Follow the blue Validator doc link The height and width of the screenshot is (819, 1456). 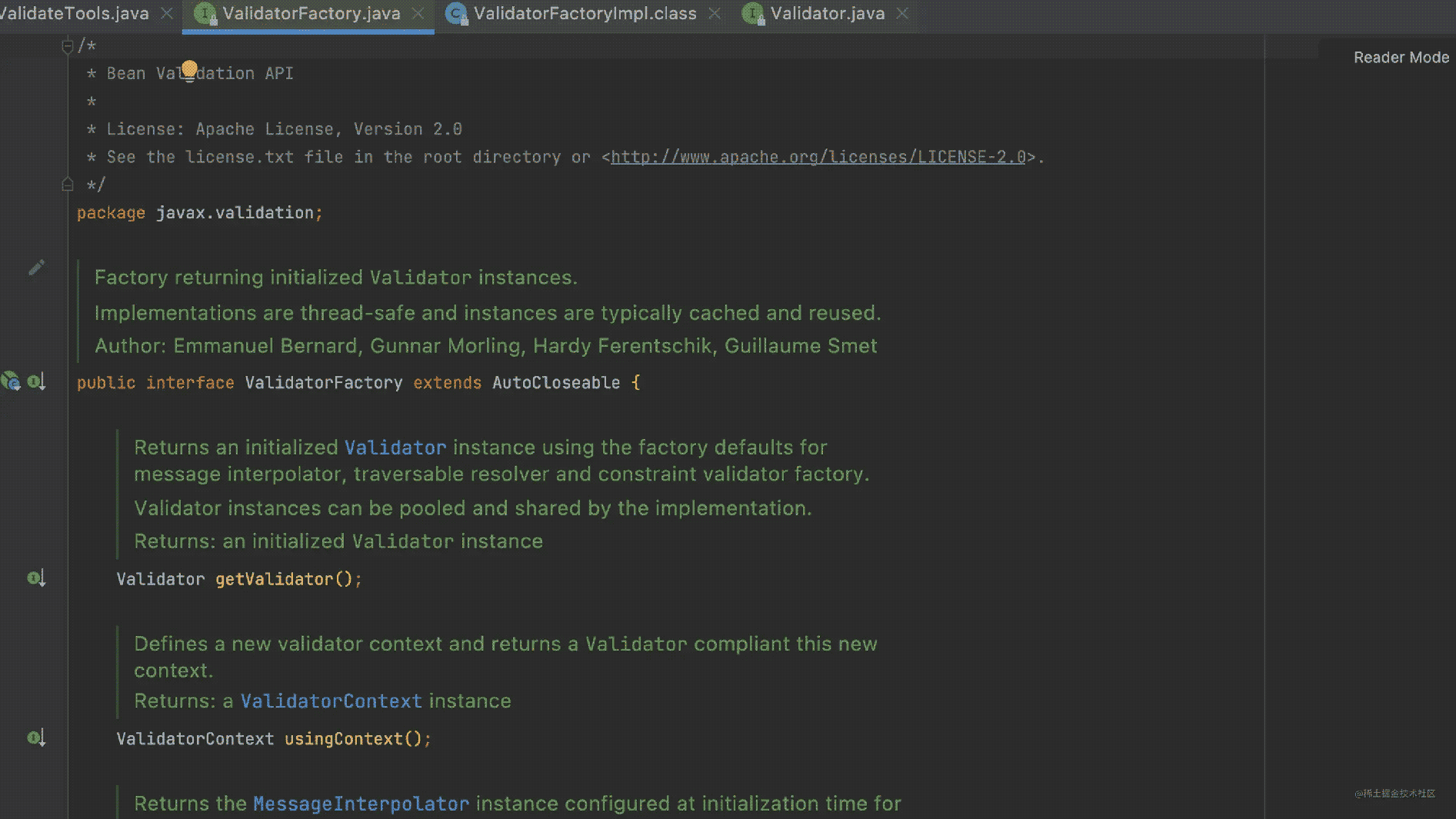(x=395, y=448)
